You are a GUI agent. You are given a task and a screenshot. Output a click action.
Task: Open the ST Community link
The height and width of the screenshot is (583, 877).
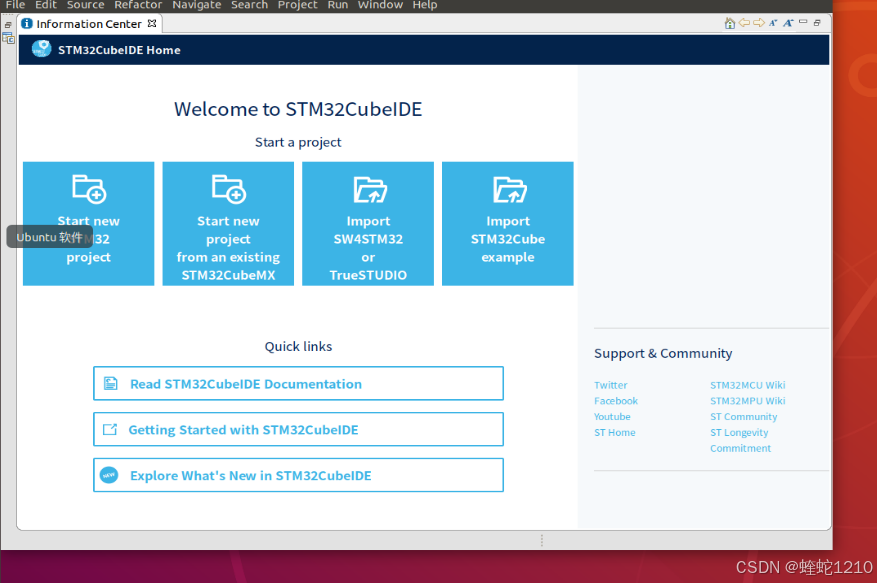[x=744, y=416]
